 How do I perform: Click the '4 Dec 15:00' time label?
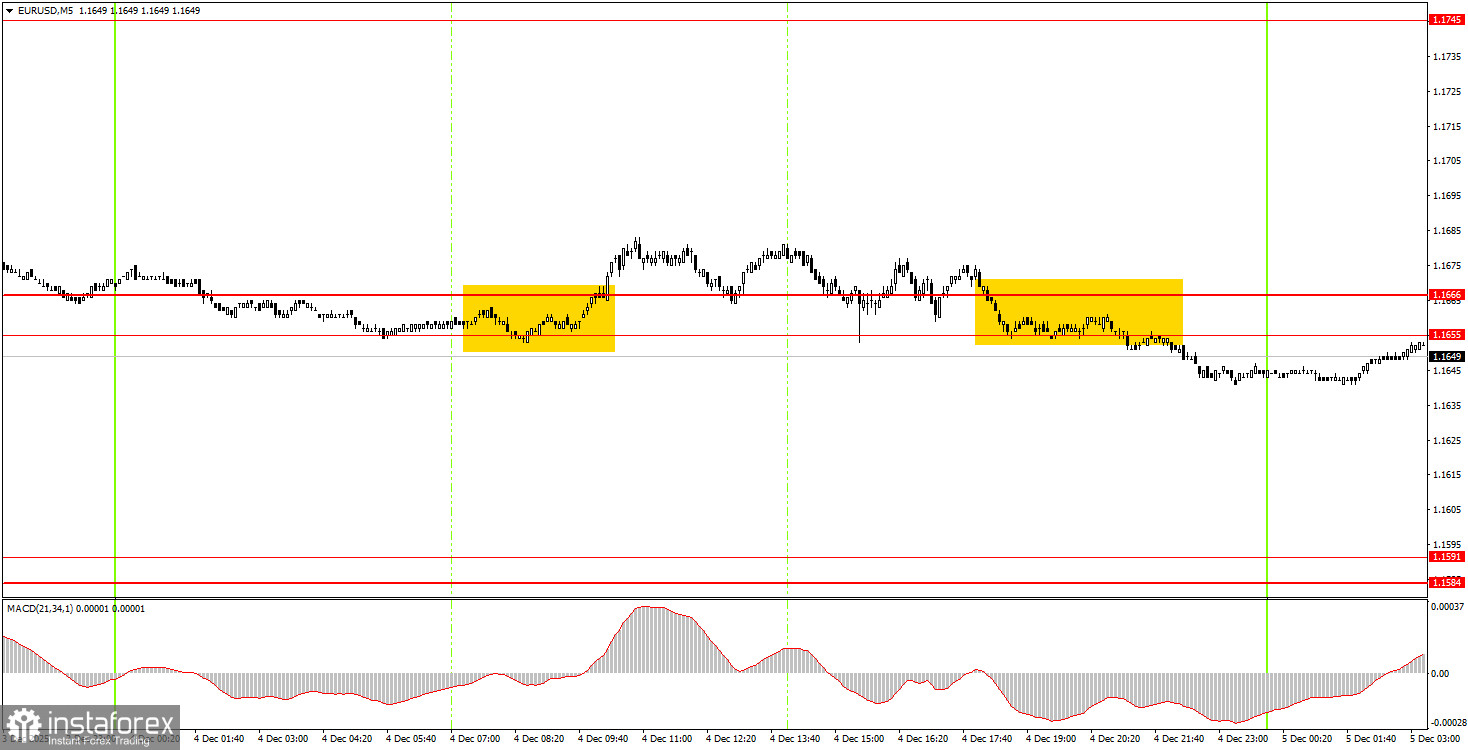pos(858,739)
